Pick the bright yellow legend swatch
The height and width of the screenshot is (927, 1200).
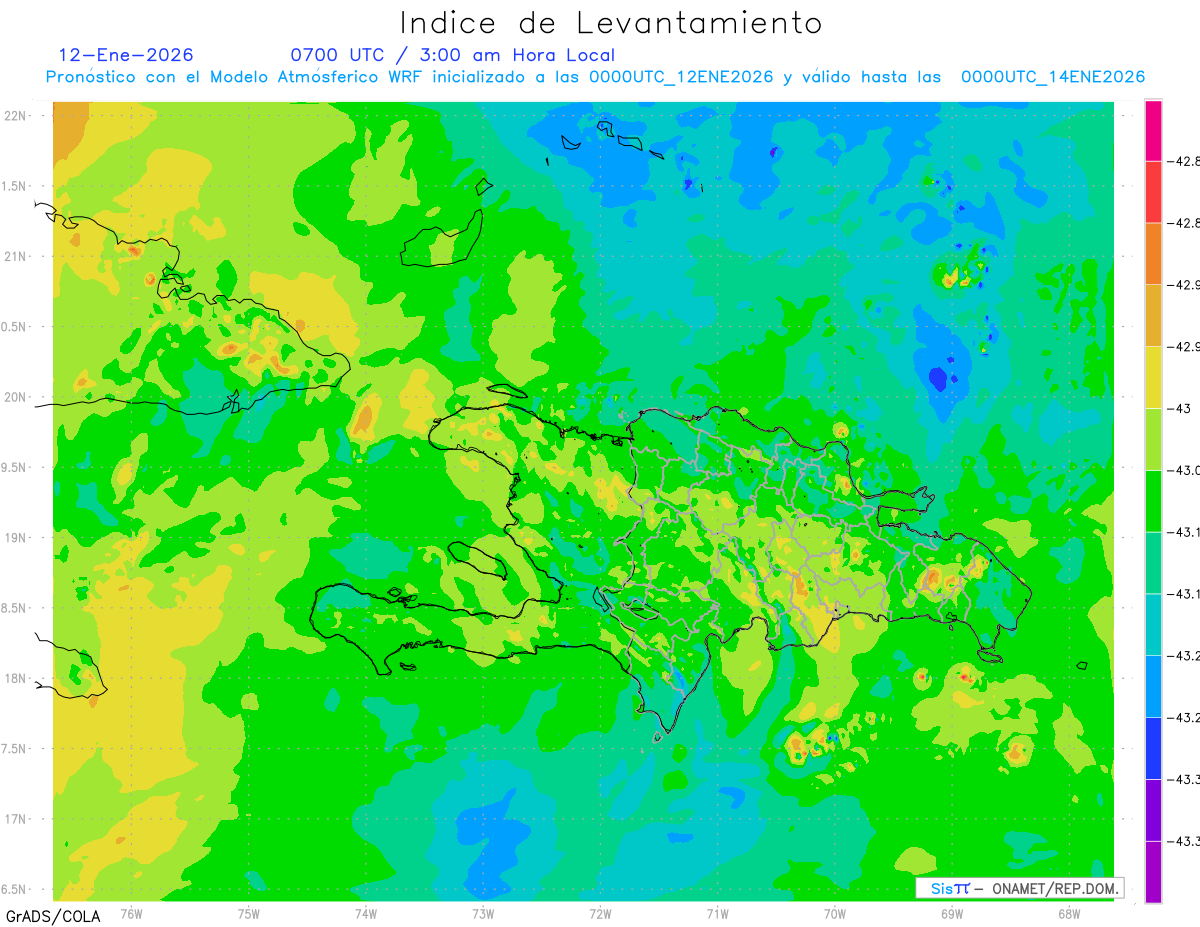click(1153, 377)
